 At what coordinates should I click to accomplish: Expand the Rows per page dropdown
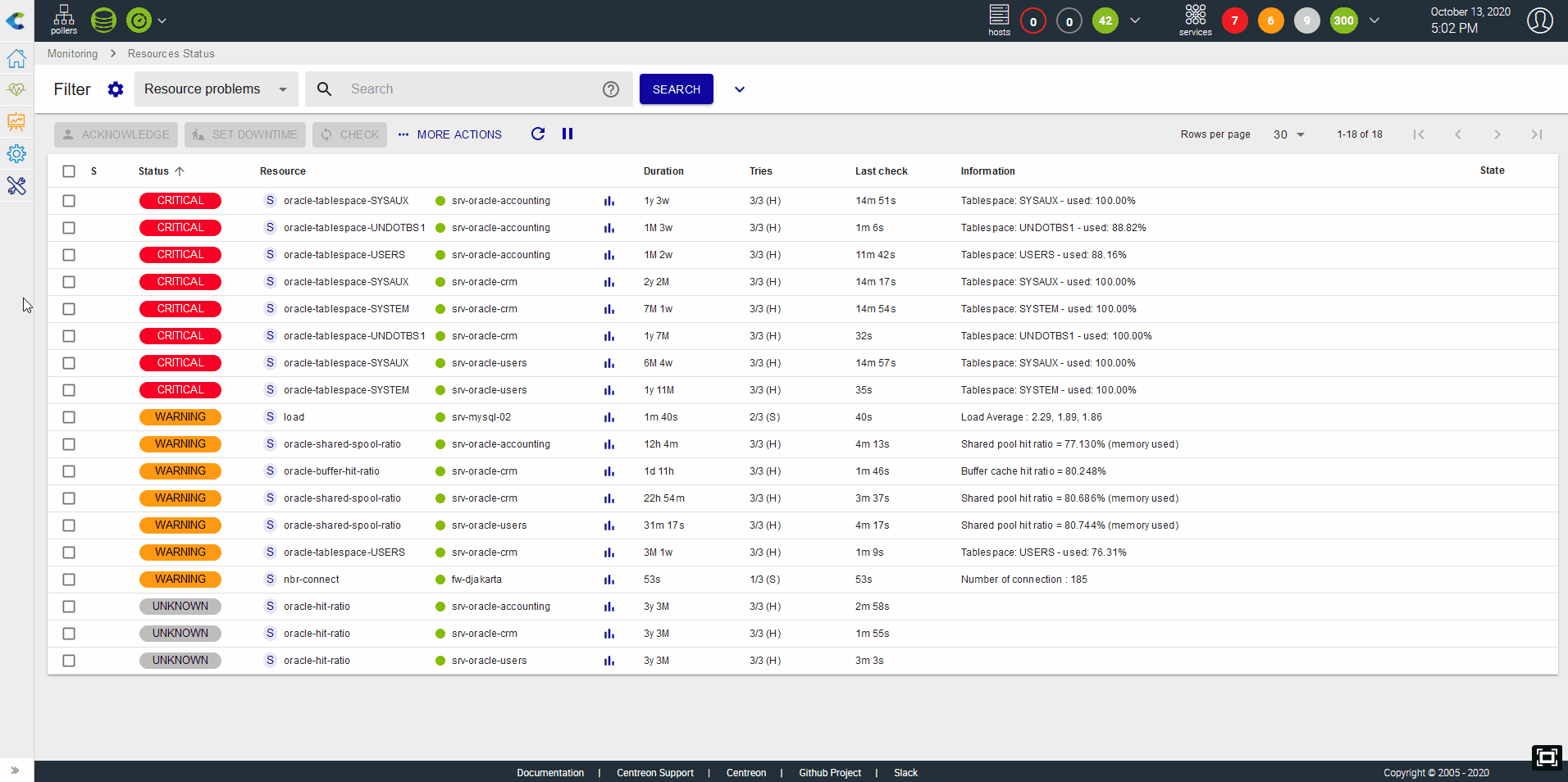[1288, 134]
